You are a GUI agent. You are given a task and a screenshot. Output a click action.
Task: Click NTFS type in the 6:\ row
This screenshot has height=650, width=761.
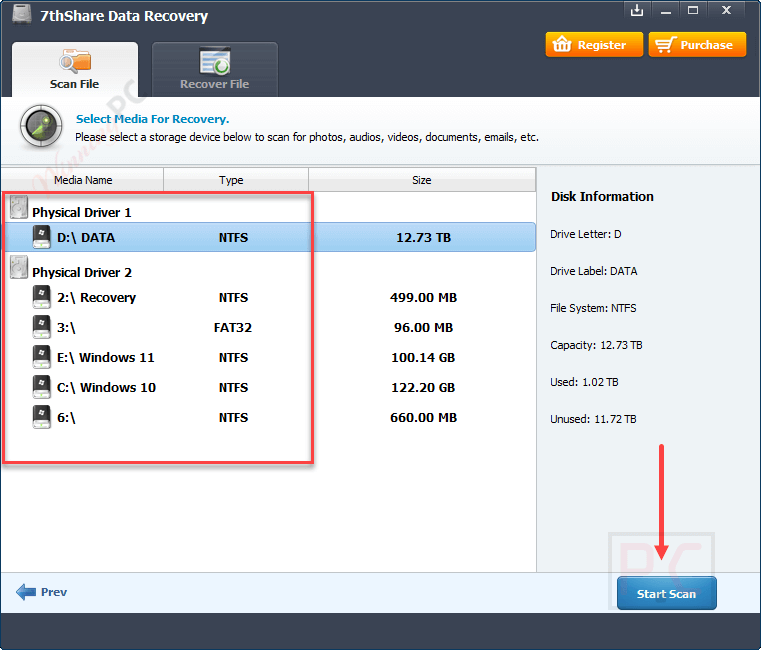click(233, 418)
